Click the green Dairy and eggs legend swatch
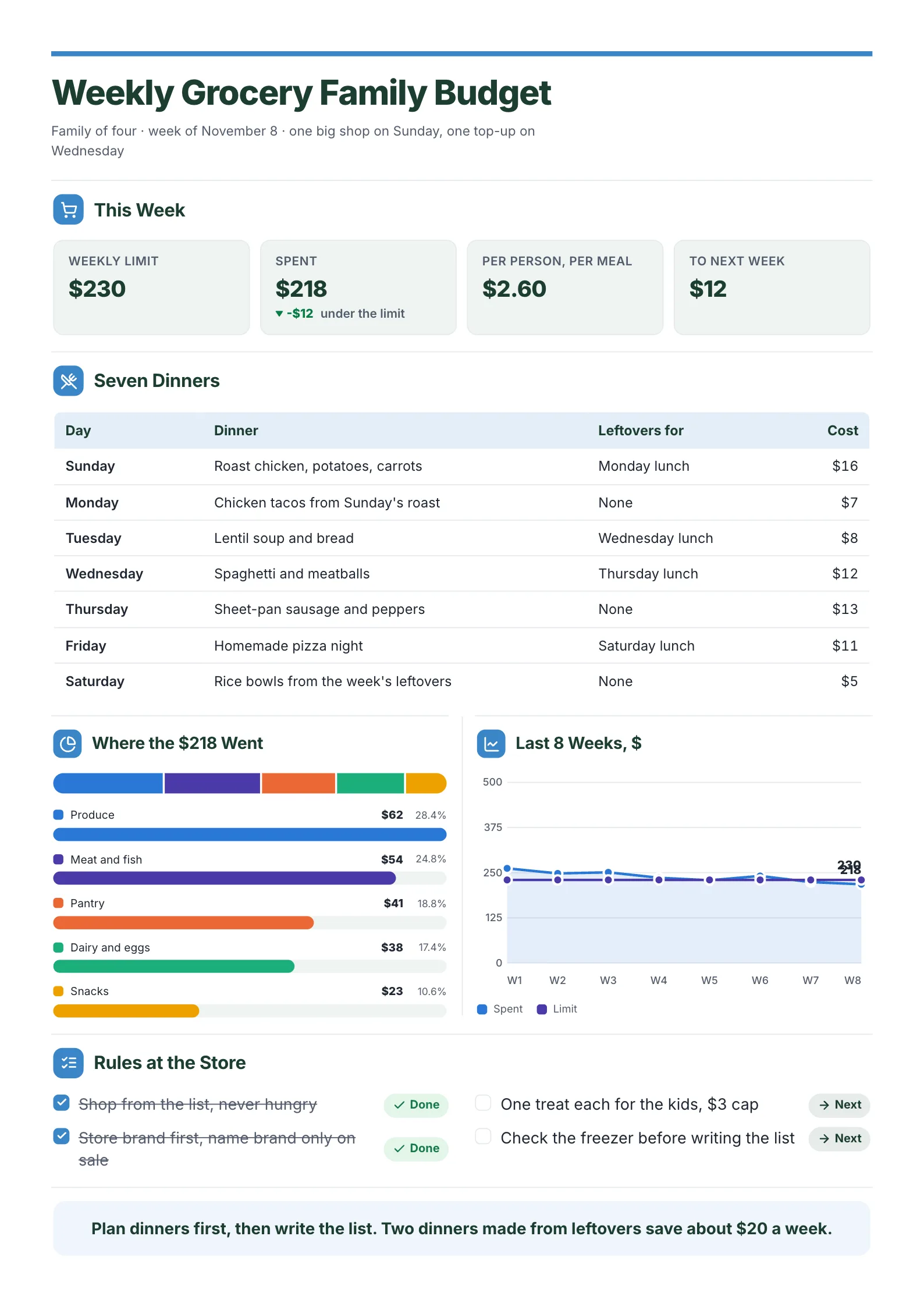The height and width of the screenshot is (1307, 924). [x=58, y=947]
